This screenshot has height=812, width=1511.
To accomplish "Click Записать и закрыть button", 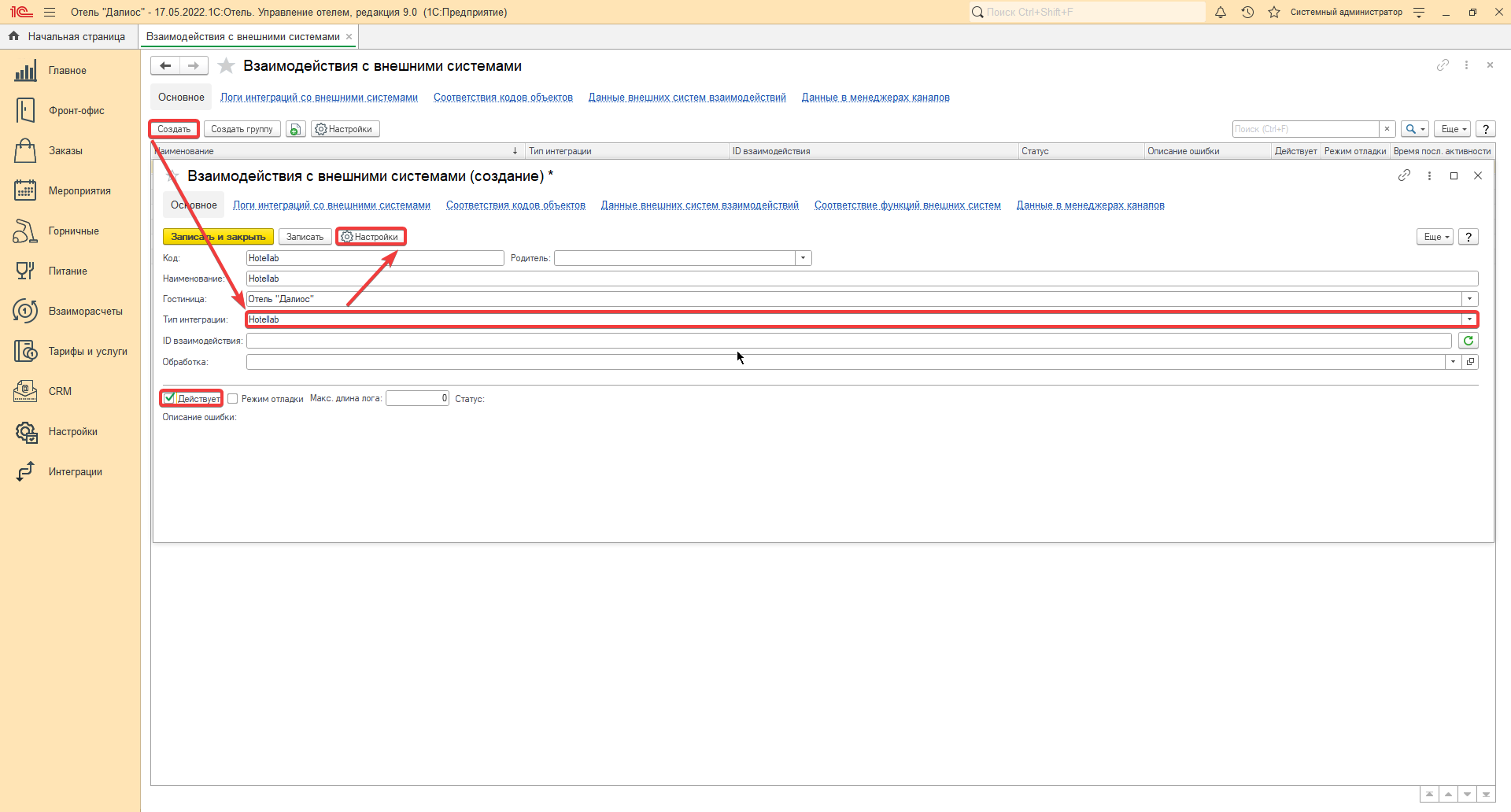I will coord(218,237).
